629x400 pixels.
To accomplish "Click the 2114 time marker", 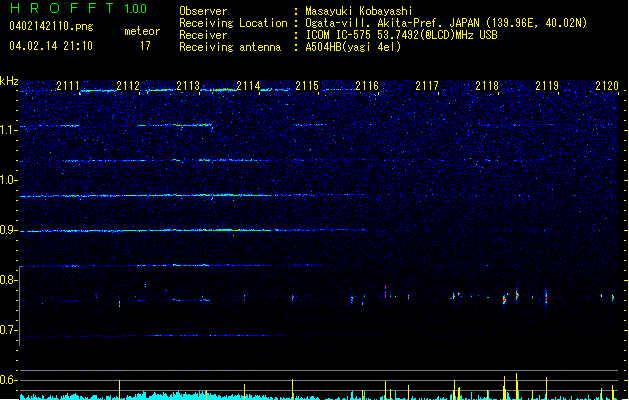I will click(248, 86).
